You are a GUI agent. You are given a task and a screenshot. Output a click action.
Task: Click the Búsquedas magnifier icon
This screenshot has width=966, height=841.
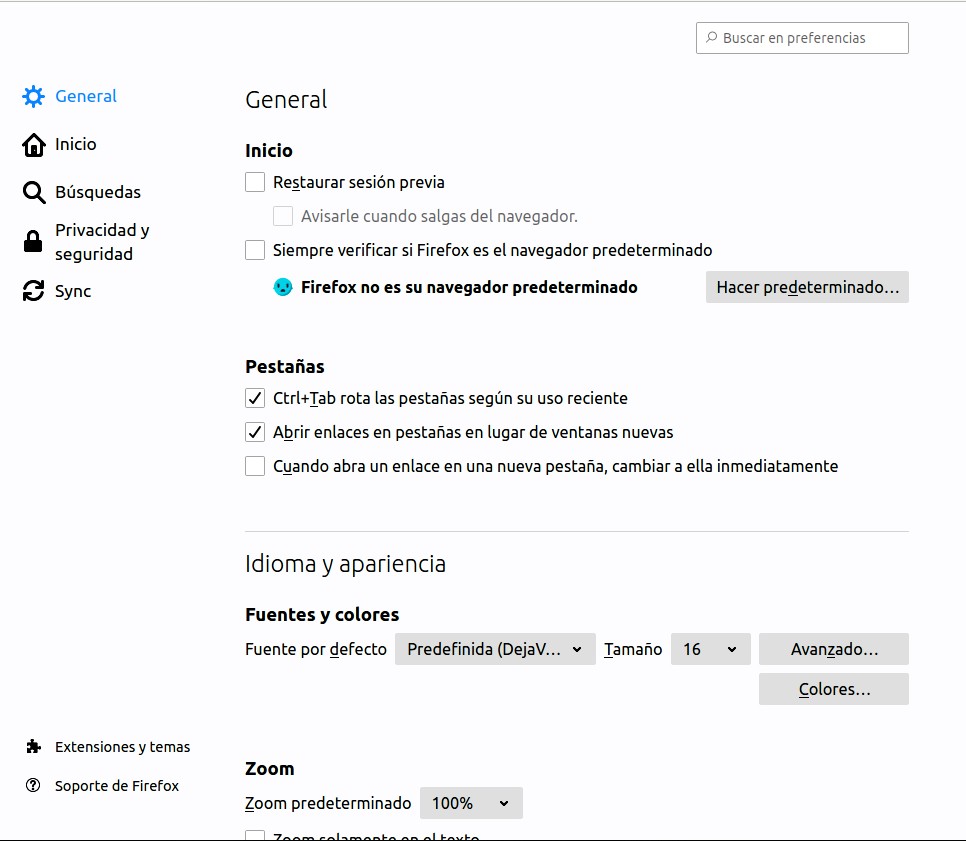33,192
